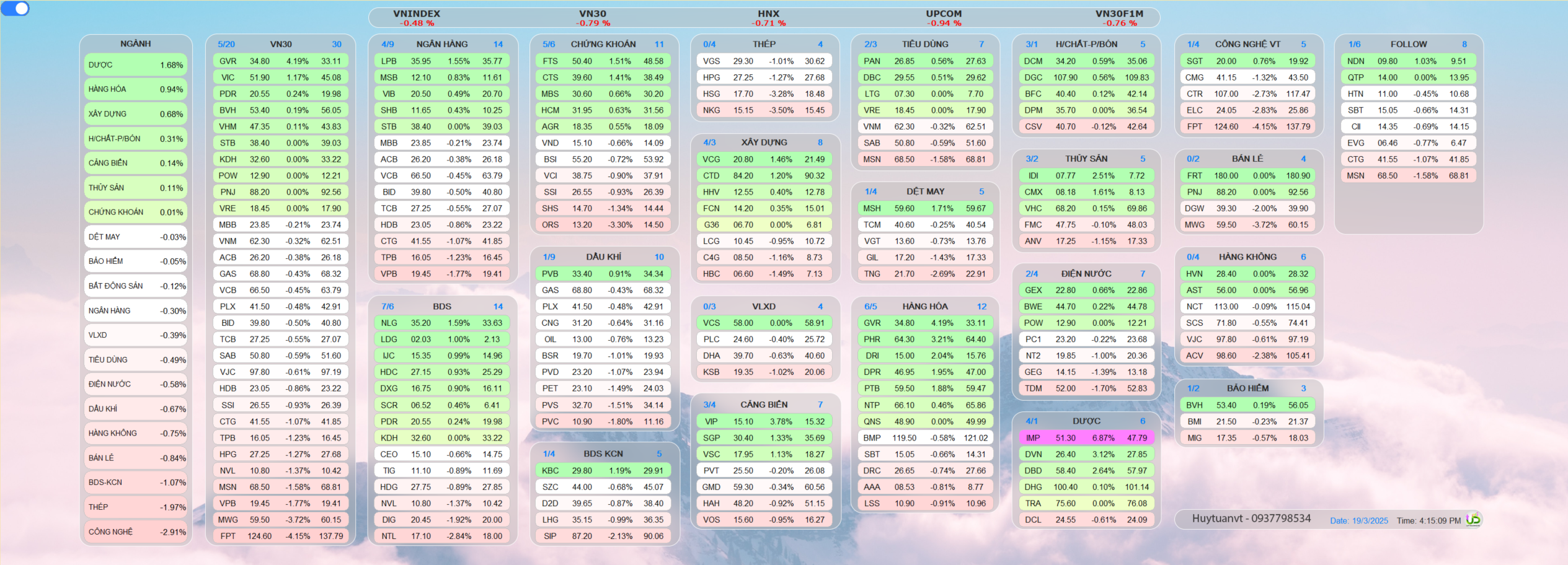Viewport: 1568px width, 565px height.
Task: Select the FTS row in the CHỨNG KHOÁN panel
Action: tap(603, 61)
